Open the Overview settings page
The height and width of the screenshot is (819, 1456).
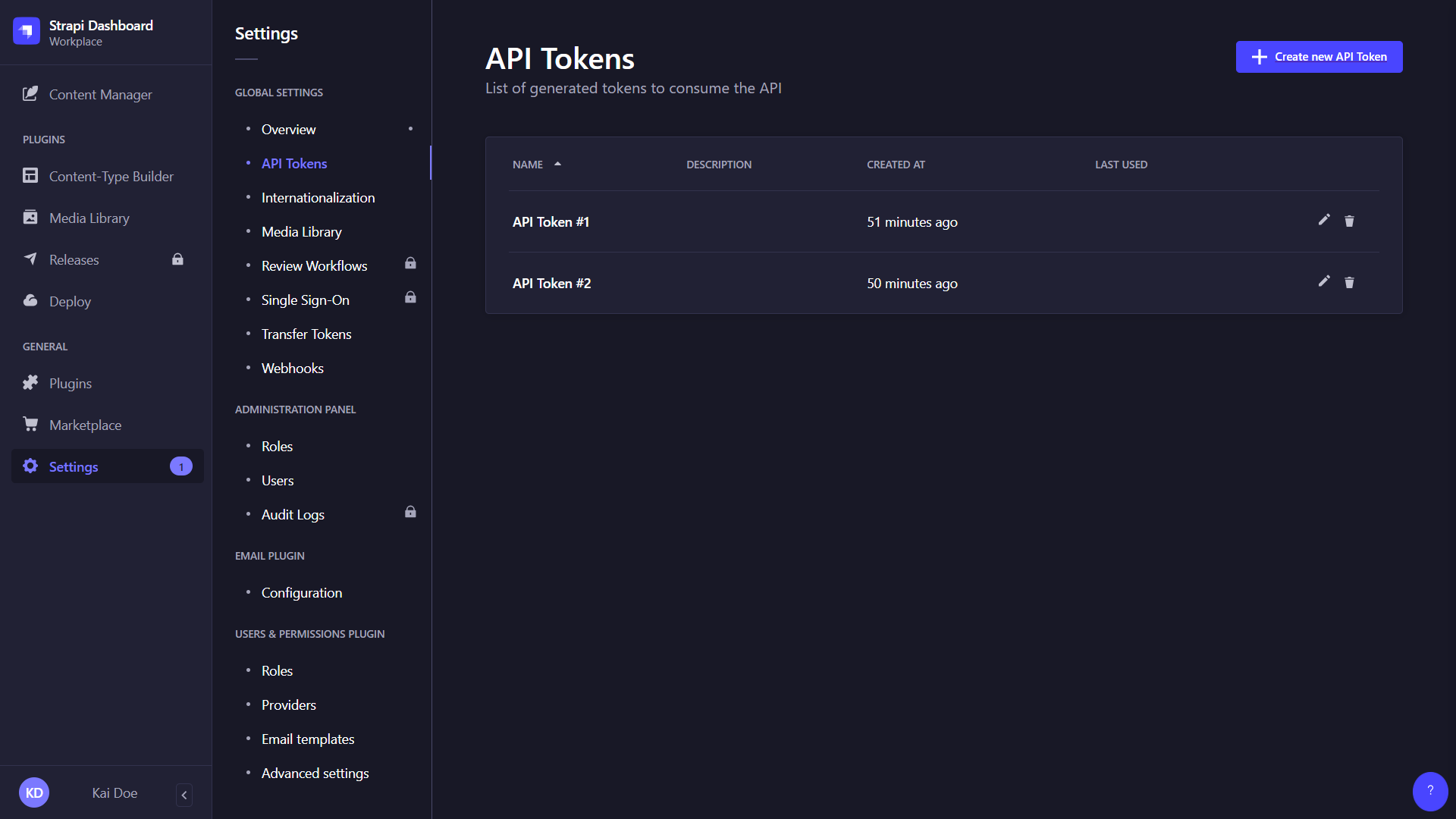point(288,129)
